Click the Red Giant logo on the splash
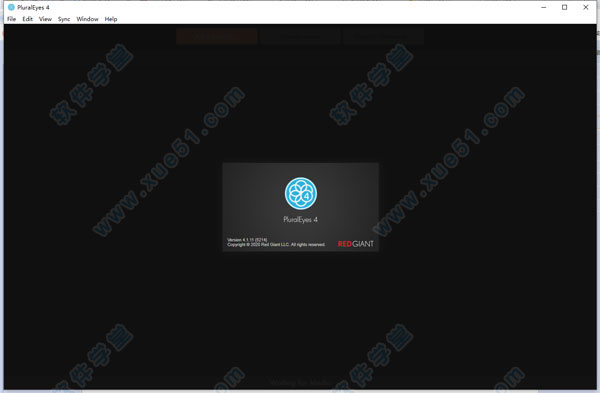600x393 pixels. tap(355, 244)
